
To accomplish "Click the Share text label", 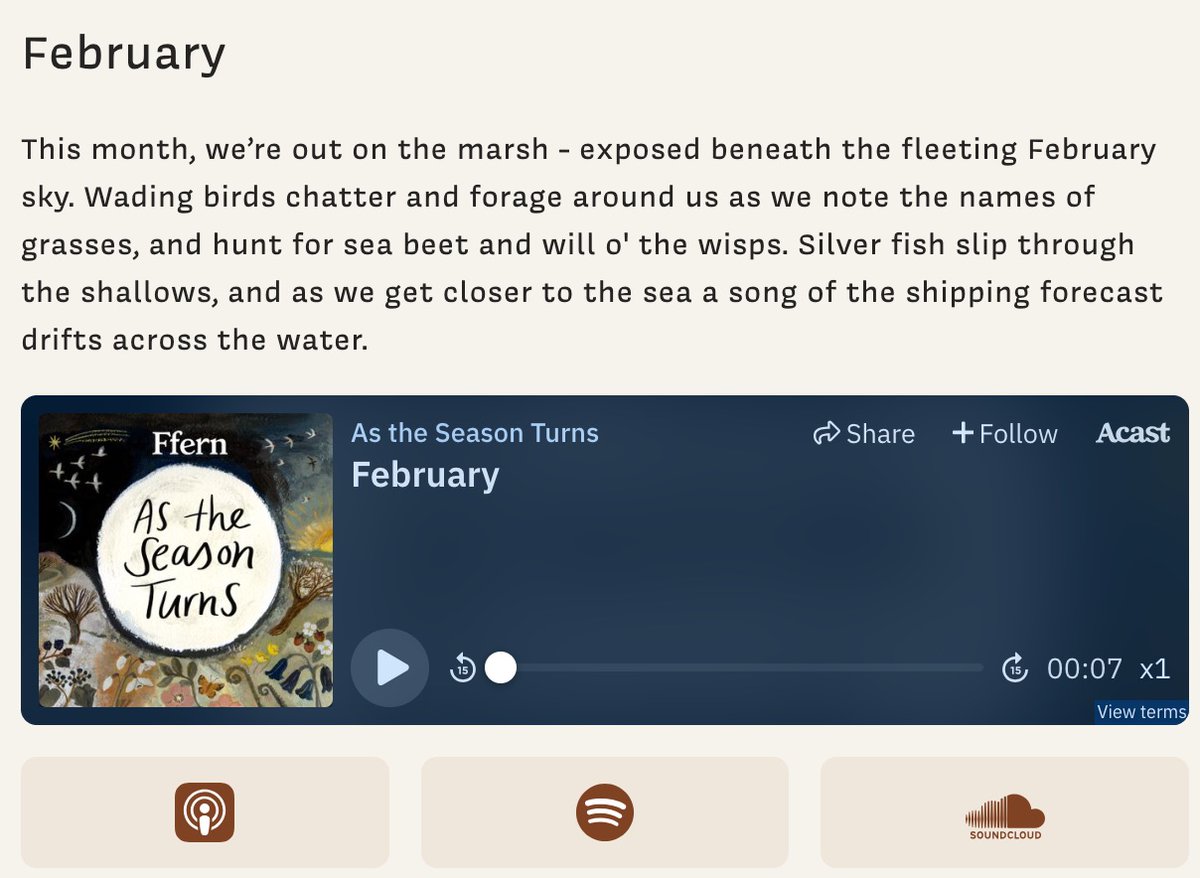I will (x=880, y=433).
